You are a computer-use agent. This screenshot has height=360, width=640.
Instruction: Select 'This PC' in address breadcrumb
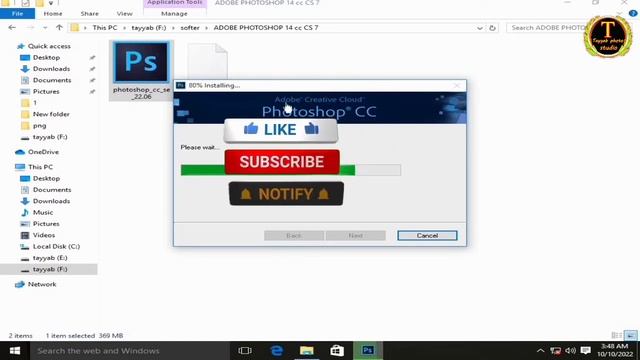pyautogui.click(x=104, y=28)
